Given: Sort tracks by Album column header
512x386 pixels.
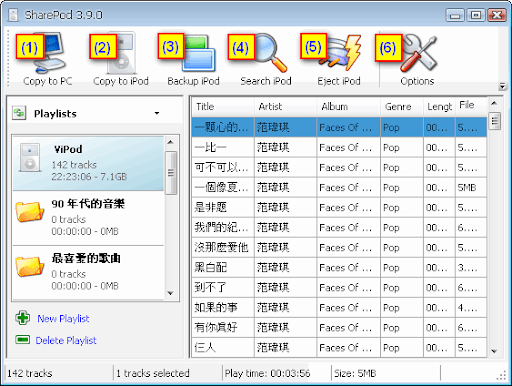Looking at the screenshot, I should click(349, 107).
